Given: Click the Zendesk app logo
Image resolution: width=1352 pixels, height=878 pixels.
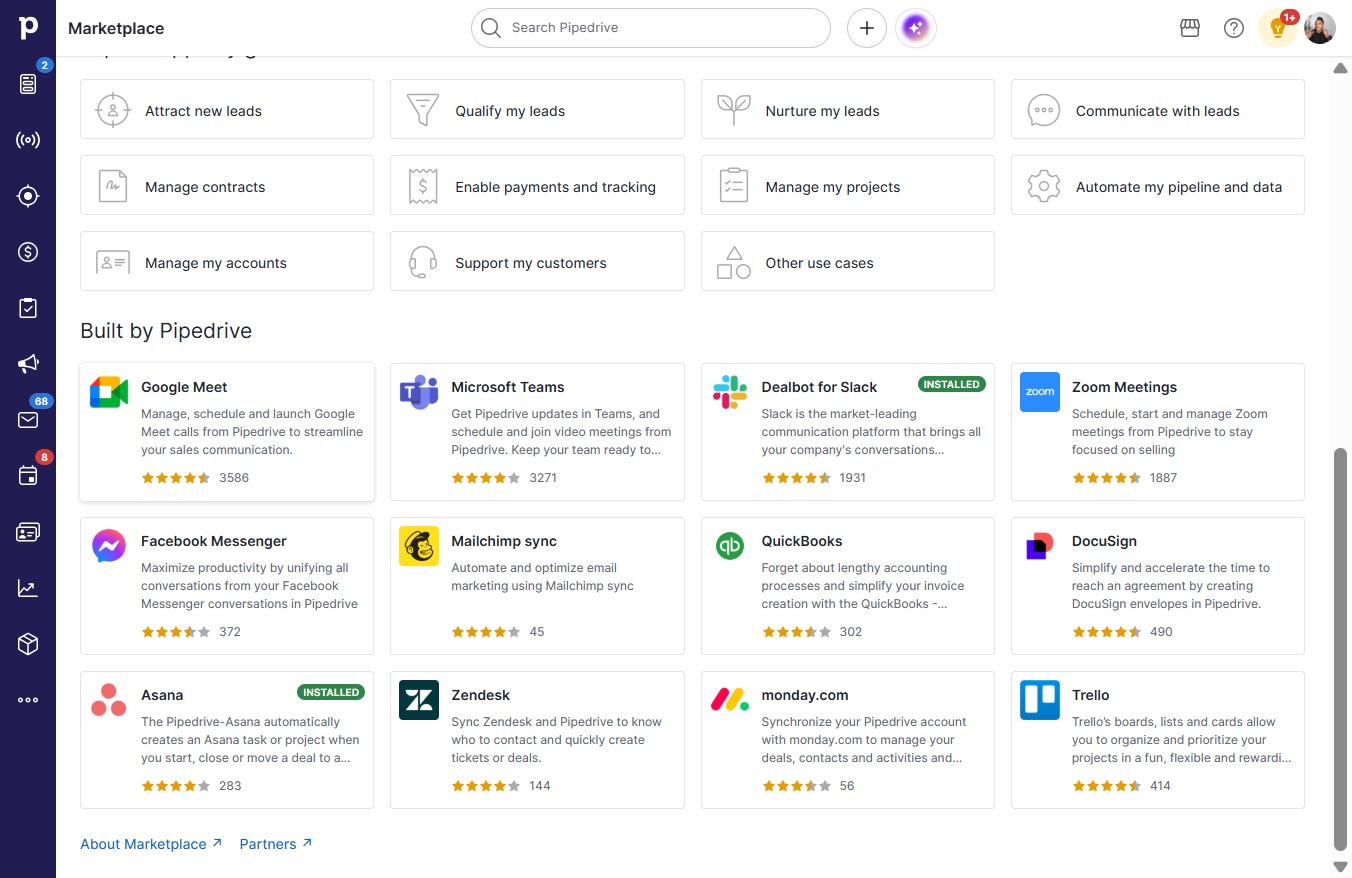Looking at the screenshot, I should 419,700.
